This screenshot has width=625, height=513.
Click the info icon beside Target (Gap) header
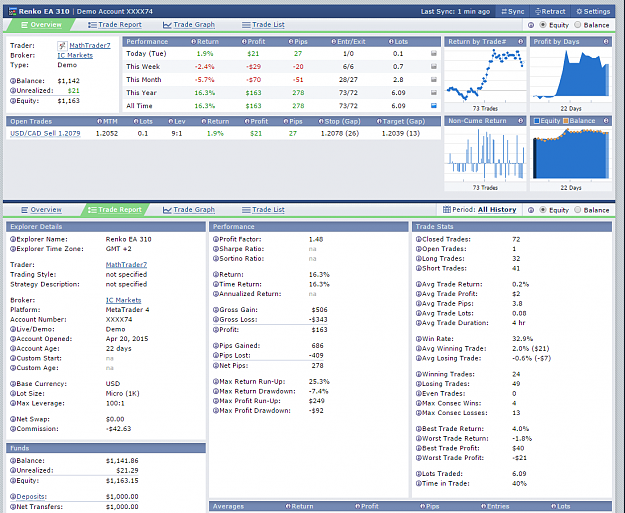pos(379,121)
